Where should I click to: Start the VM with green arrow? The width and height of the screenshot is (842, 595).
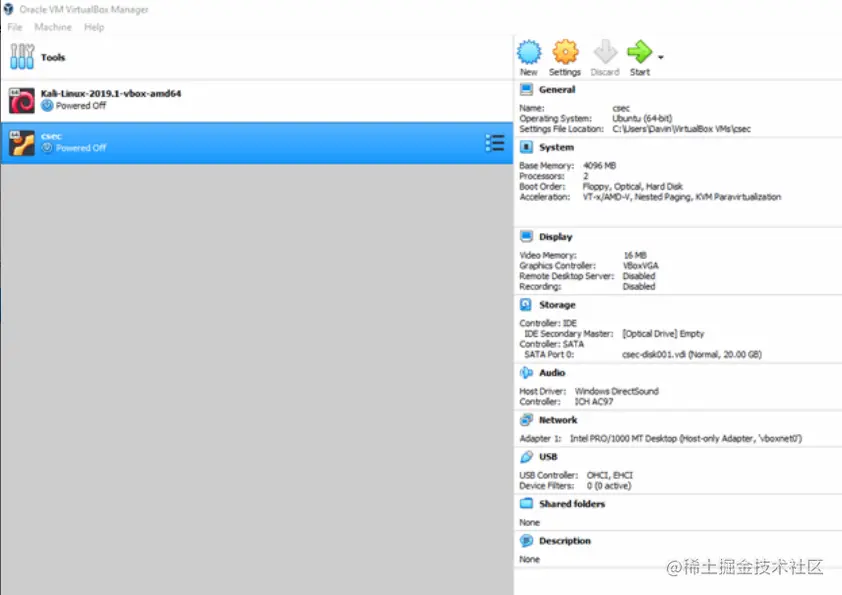coord(640,52)
